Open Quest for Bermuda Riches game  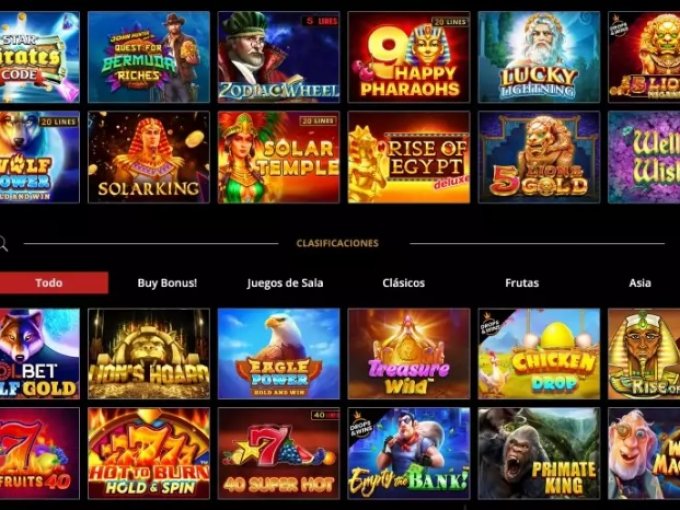[149, 57]
